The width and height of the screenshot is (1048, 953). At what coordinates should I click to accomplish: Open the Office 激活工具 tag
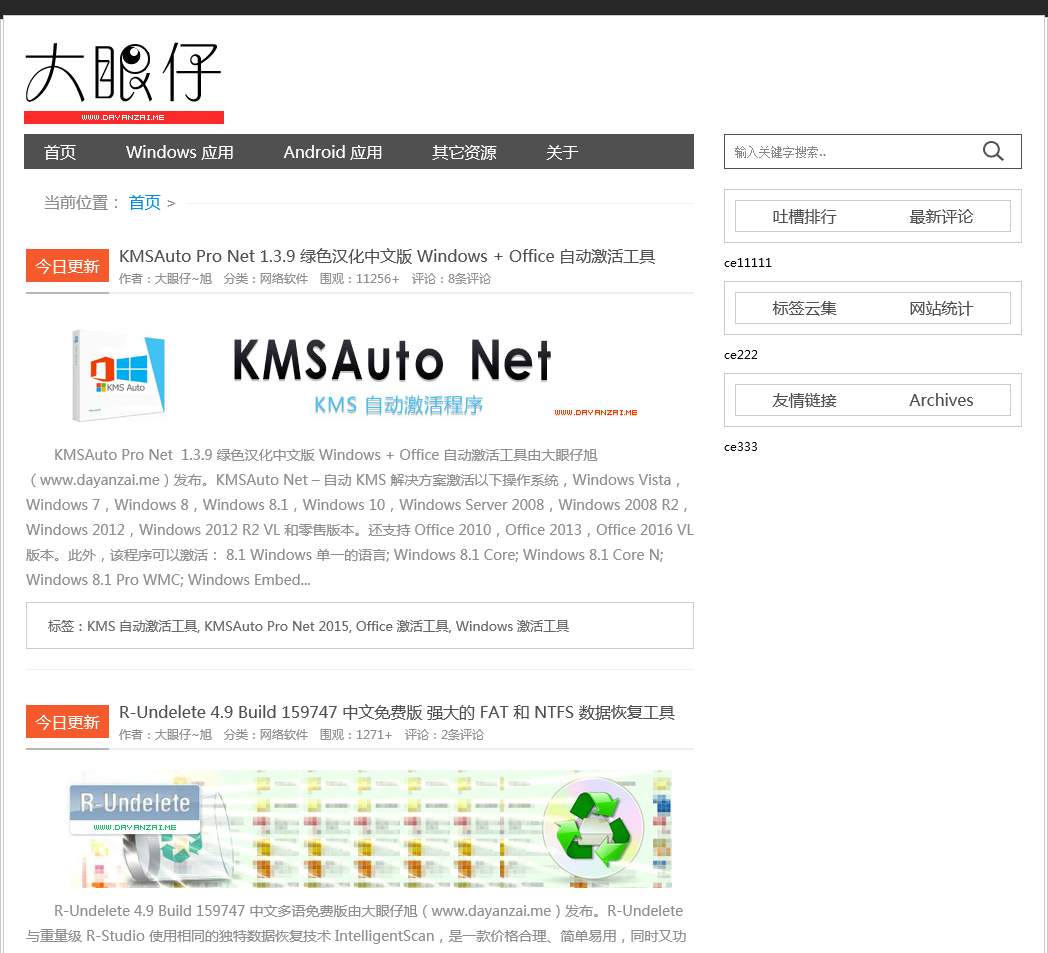coord(402,626)
